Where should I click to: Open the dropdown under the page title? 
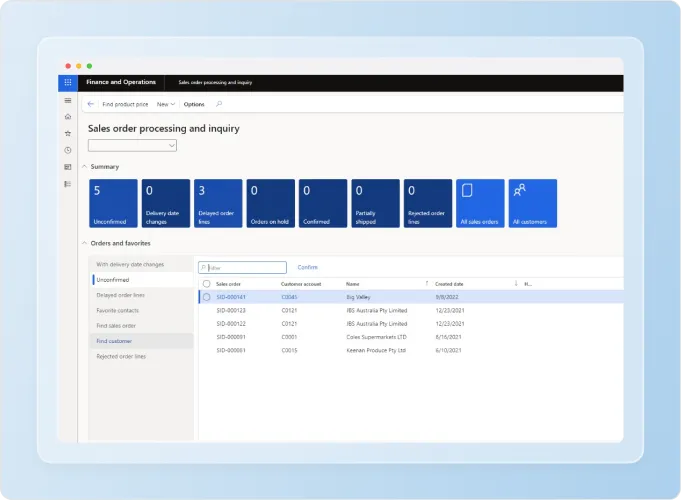tap(132, 146)
